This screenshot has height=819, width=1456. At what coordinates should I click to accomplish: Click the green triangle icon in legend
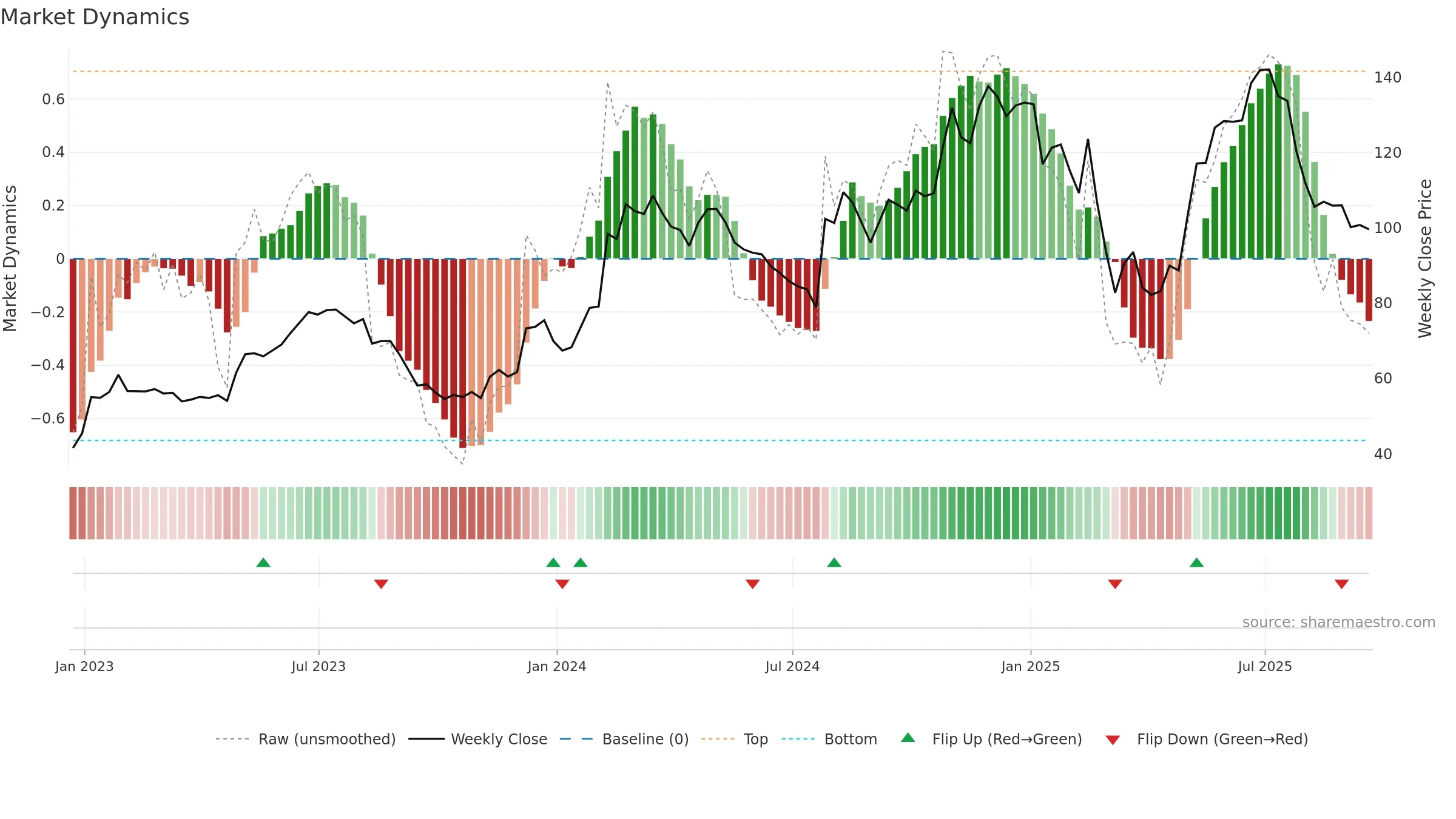(x=908, y=738)
